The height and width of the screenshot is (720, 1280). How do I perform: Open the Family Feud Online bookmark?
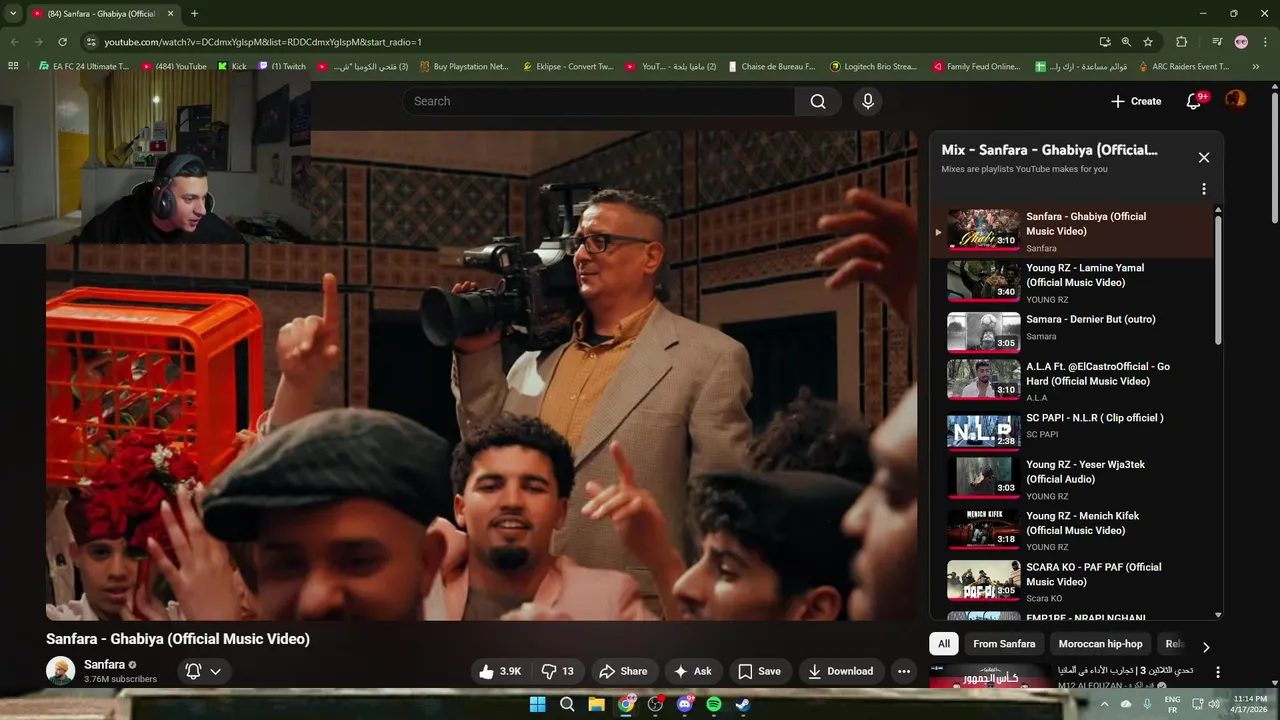[x=976, y=66]
